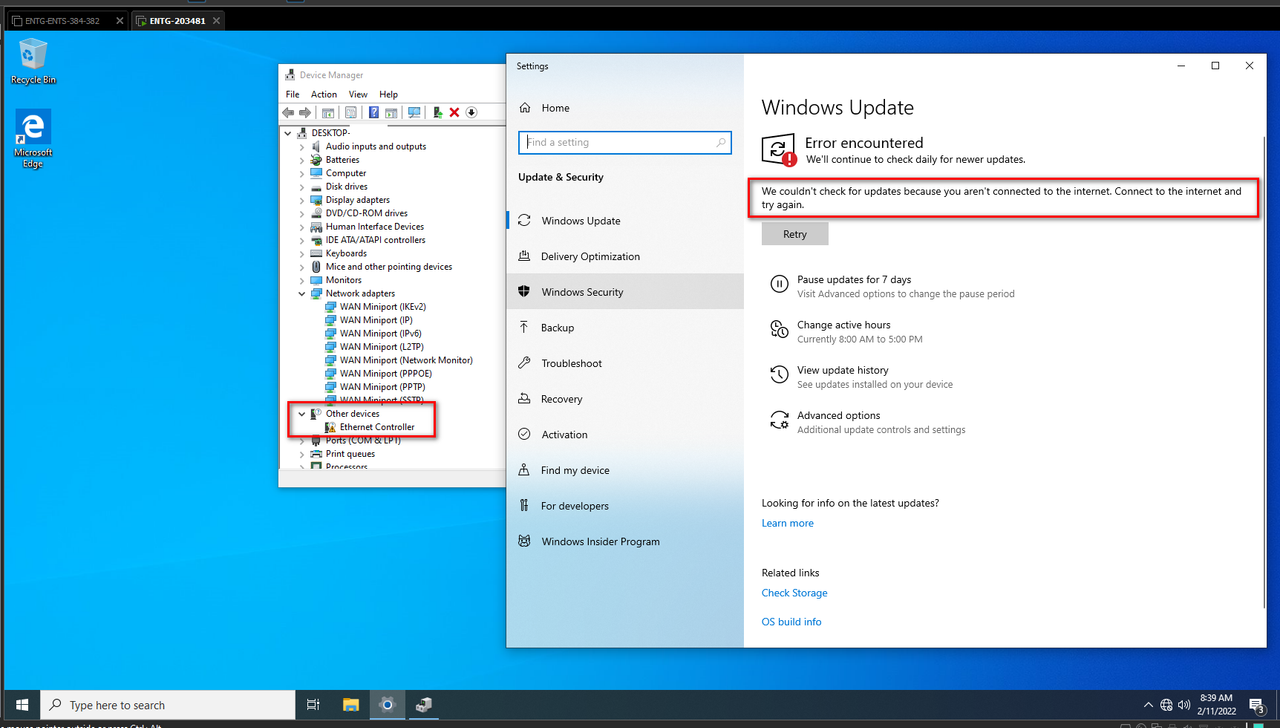Click the action pane toolbar icon after Help
1280x728 pixels.
click(x=391, y=113)
